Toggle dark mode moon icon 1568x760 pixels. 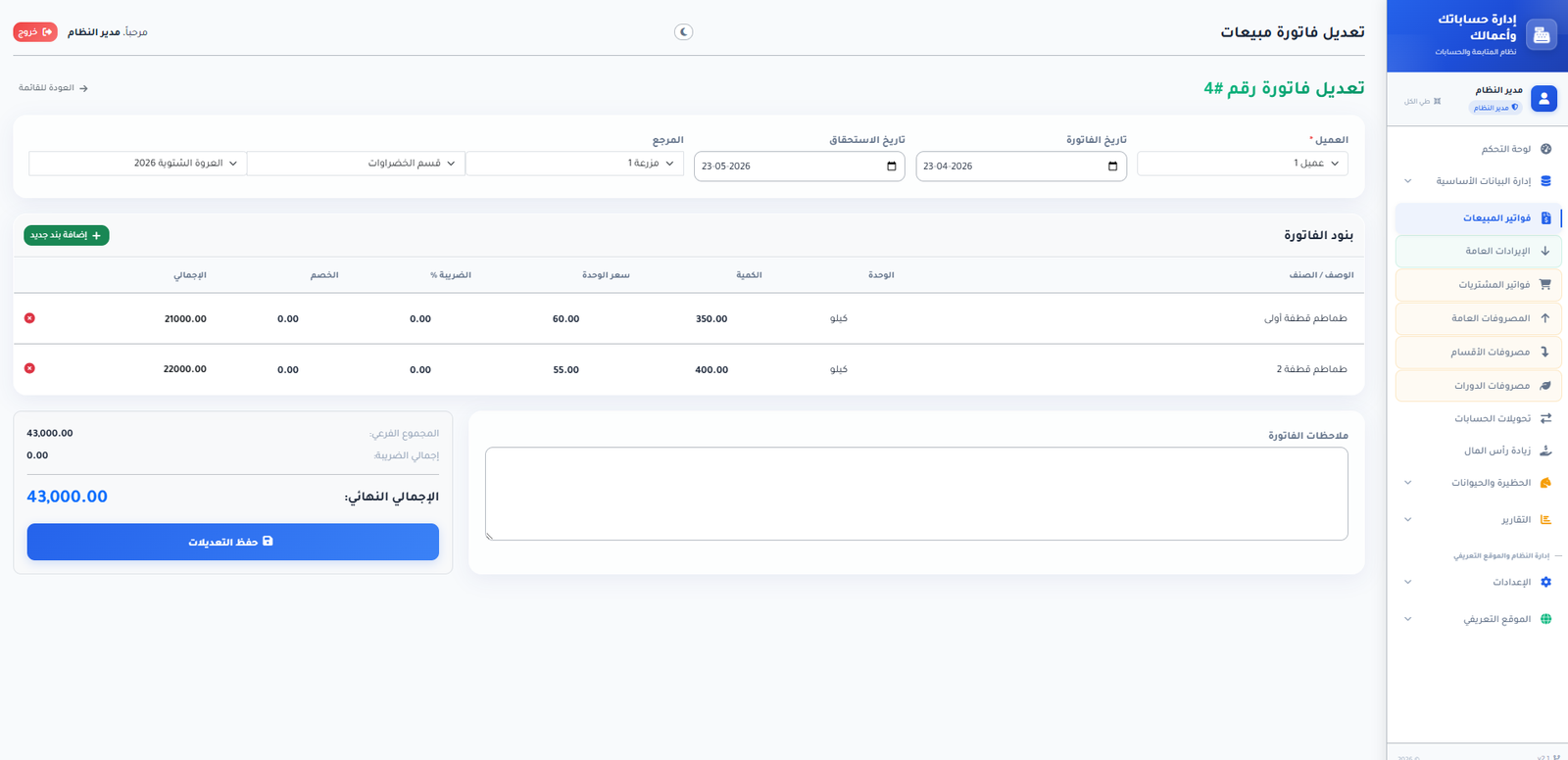click(x=684, y=32)
